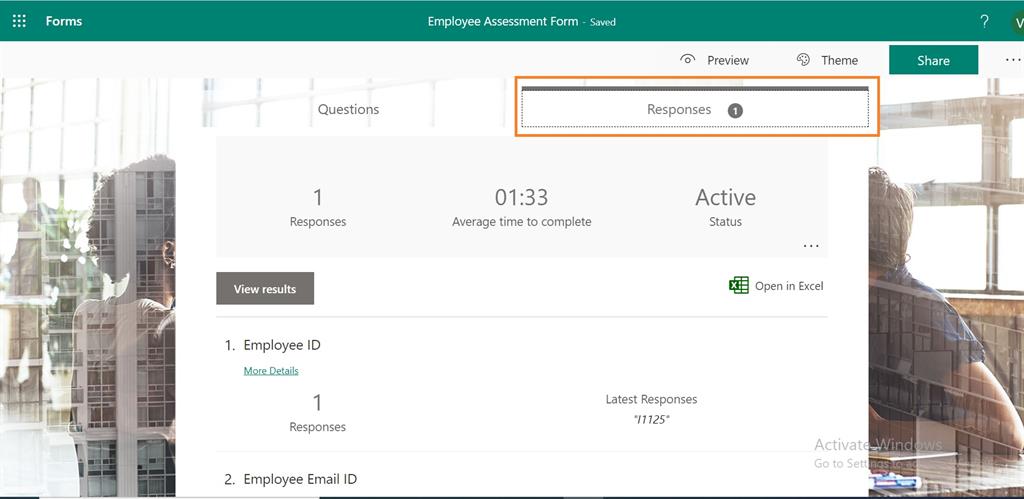Screen dimensions: 1024x499
Task: Click the Employee Assessment Form title
Action: pos(503,21)
